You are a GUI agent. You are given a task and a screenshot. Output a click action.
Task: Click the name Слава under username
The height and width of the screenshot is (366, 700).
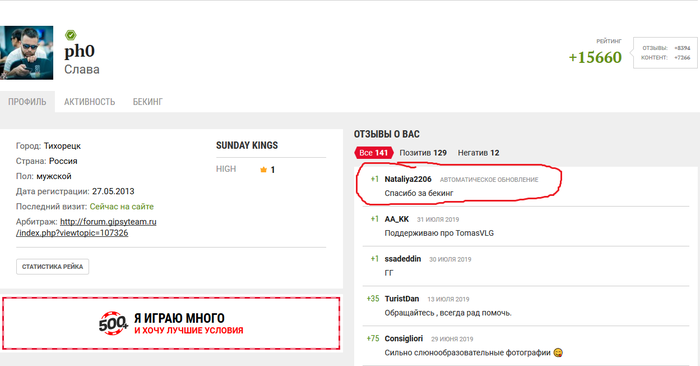click(82, 70)
